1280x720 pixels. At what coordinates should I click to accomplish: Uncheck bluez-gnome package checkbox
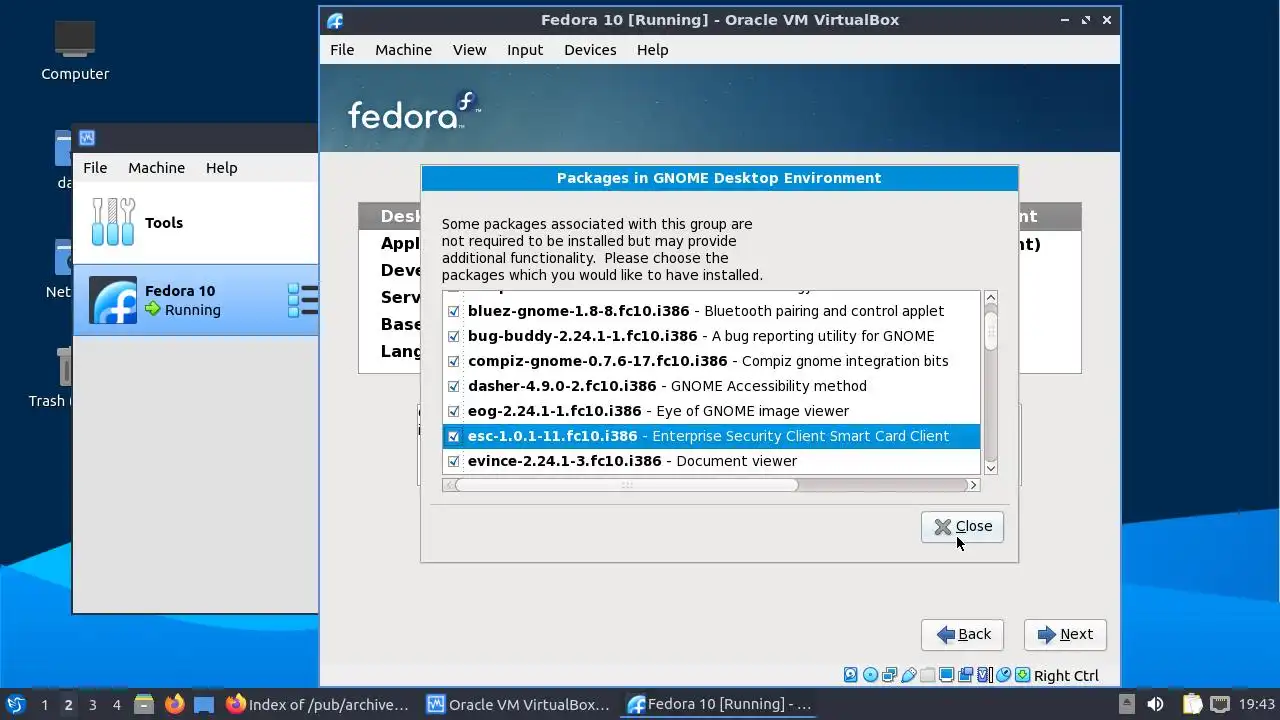[x=454, y=311]
